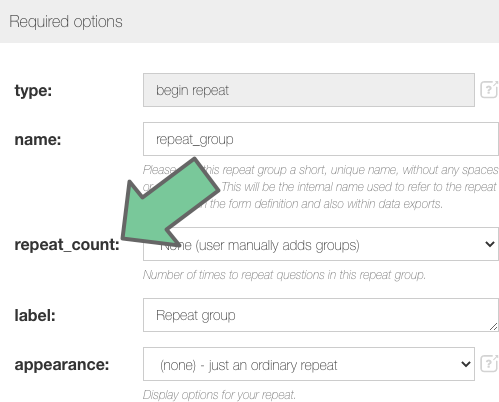This screenshot has width=499, height=402.
Task: Focus the label textarea with 'Repeat group'
Action: pos(321,315)
